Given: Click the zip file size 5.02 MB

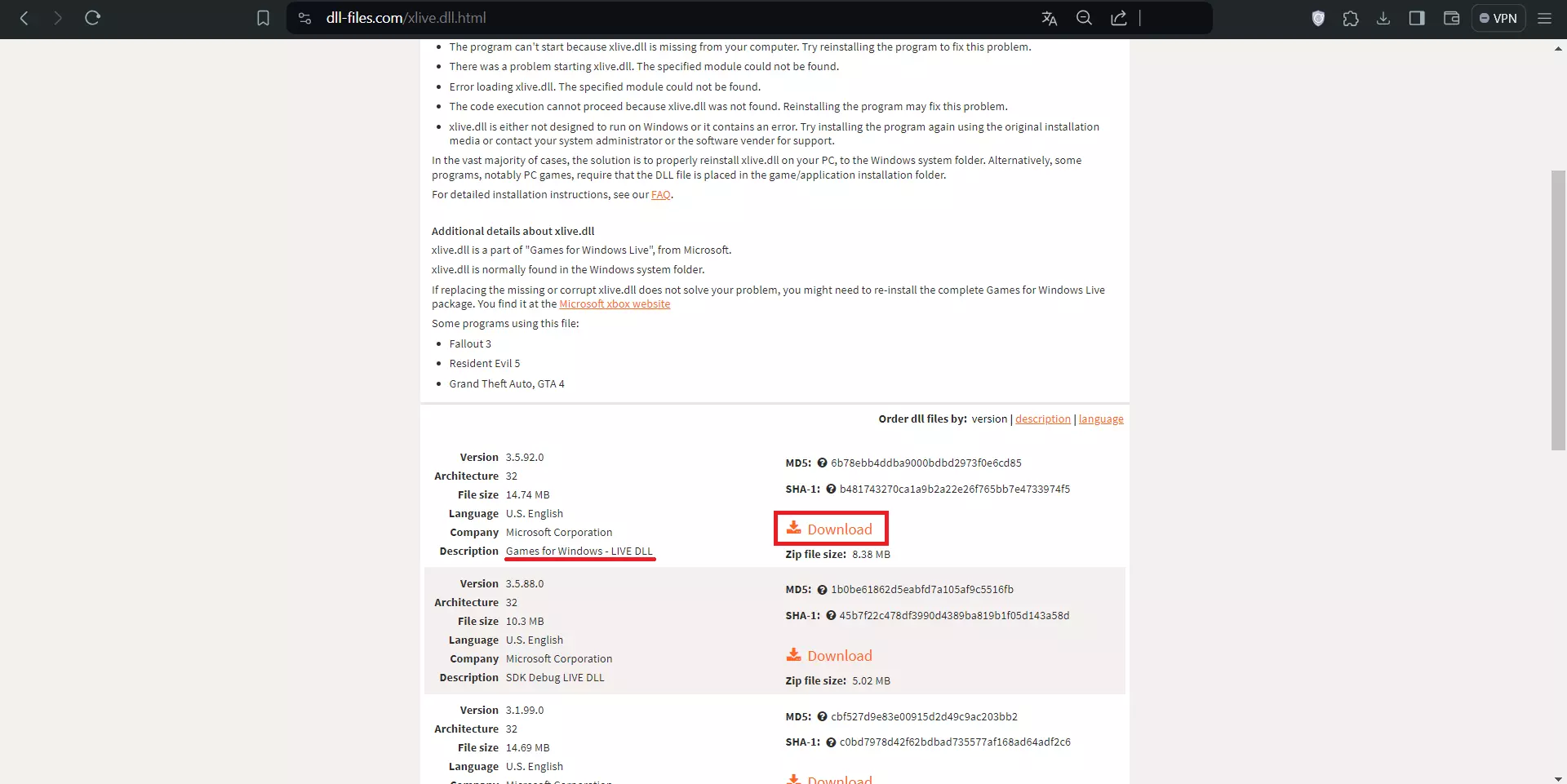Looking at the screenshot, I should 872,681.
